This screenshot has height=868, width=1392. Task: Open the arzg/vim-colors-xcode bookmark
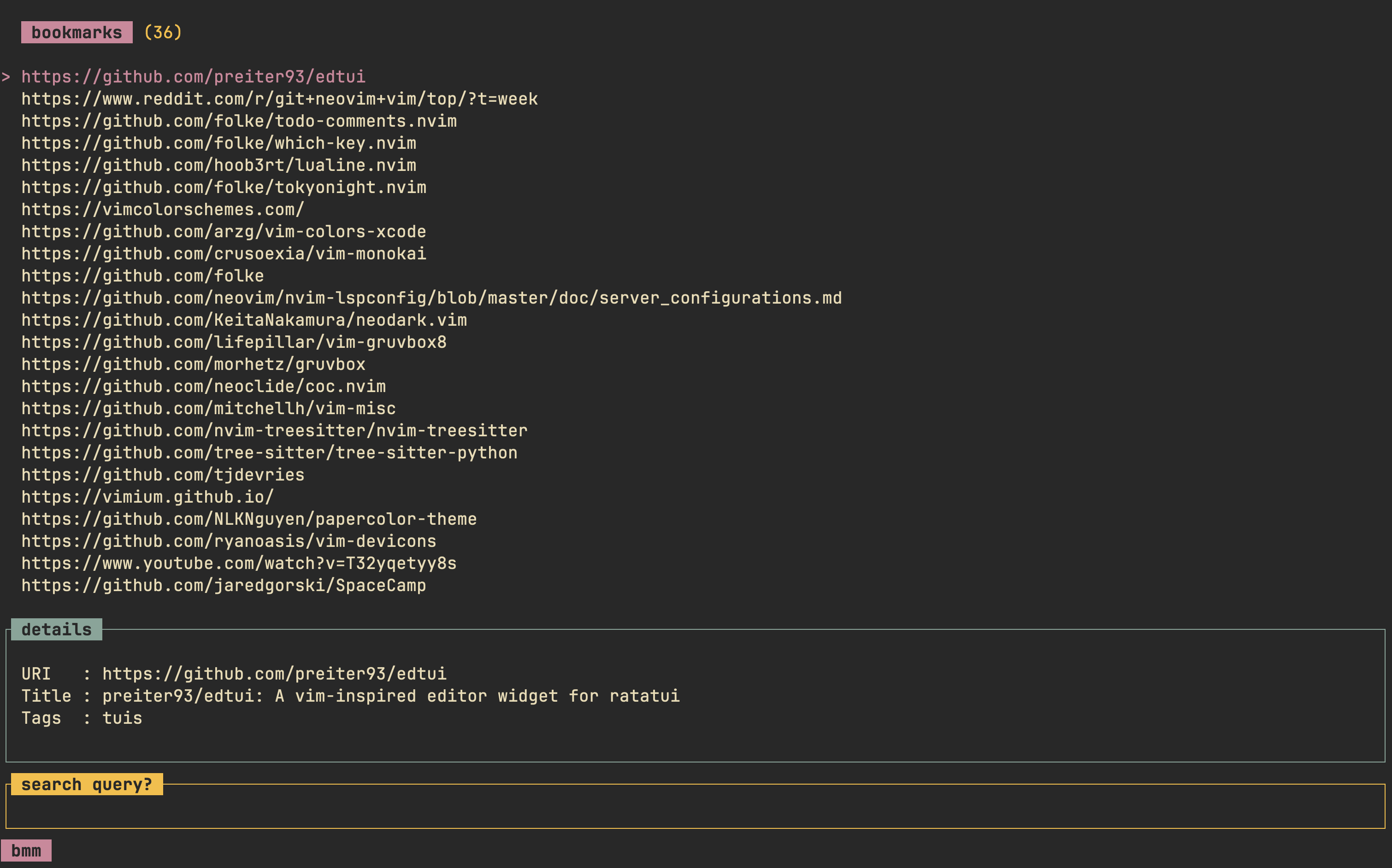click(x=224, y=231)
